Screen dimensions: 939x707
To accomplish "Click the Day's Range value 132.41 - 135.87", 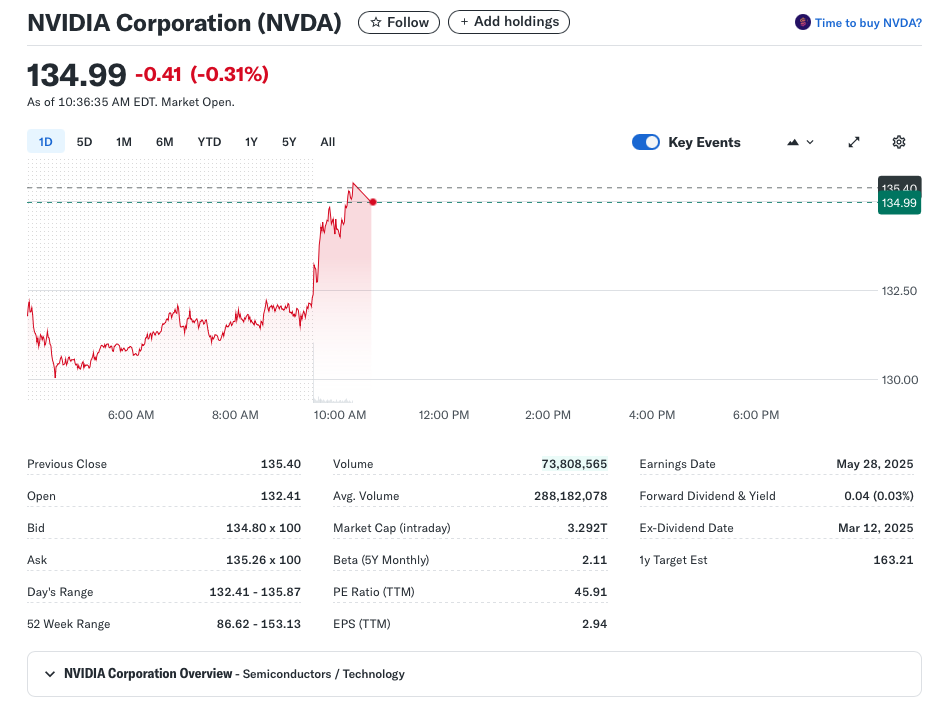I will click(255, 592).
